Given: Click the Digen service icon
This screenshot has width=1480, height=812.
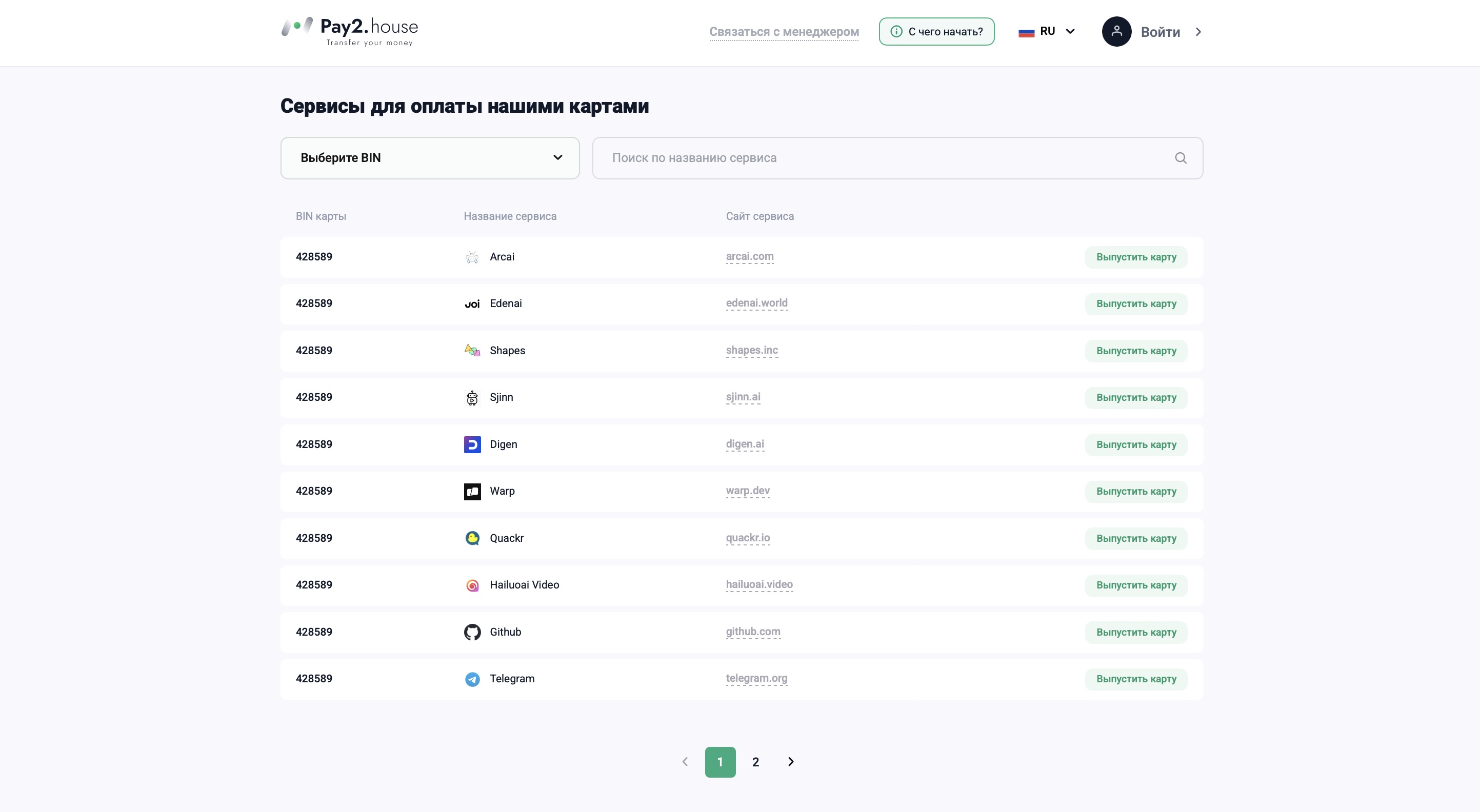Looking at the screenshot, I should (472, 444).
